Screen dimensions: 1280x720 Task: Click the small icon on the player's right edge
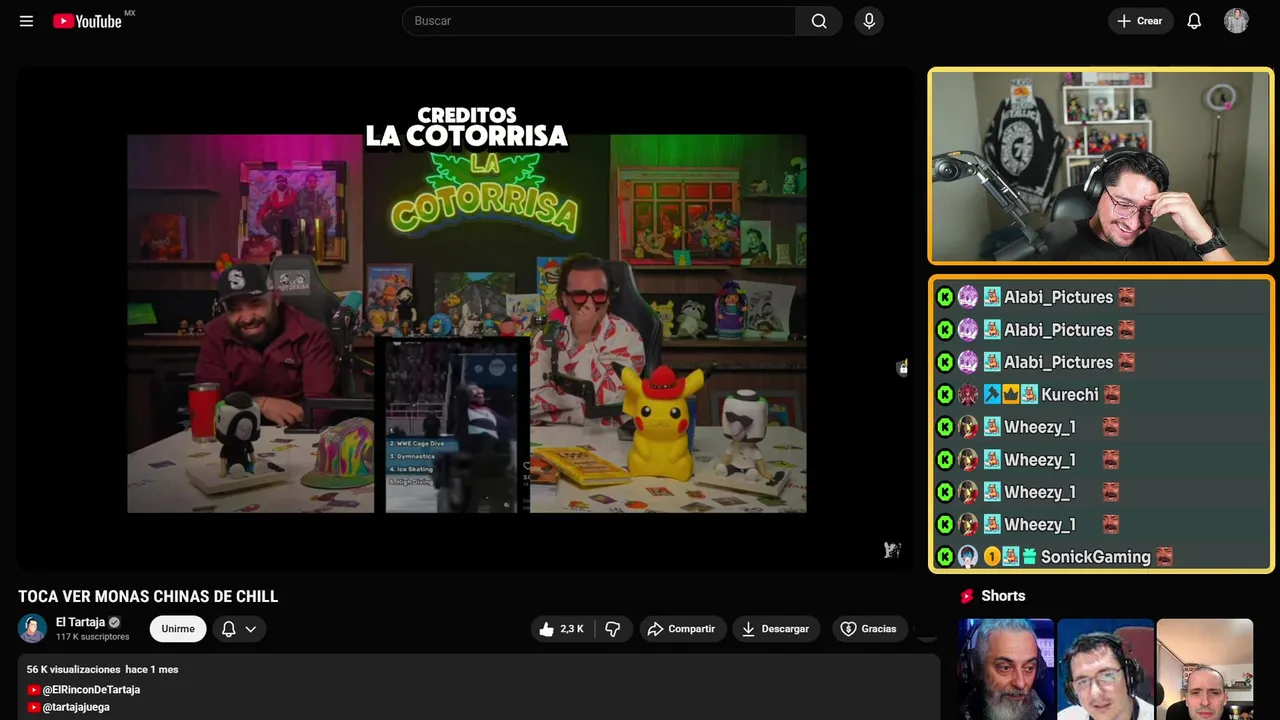tap(902, 367)
